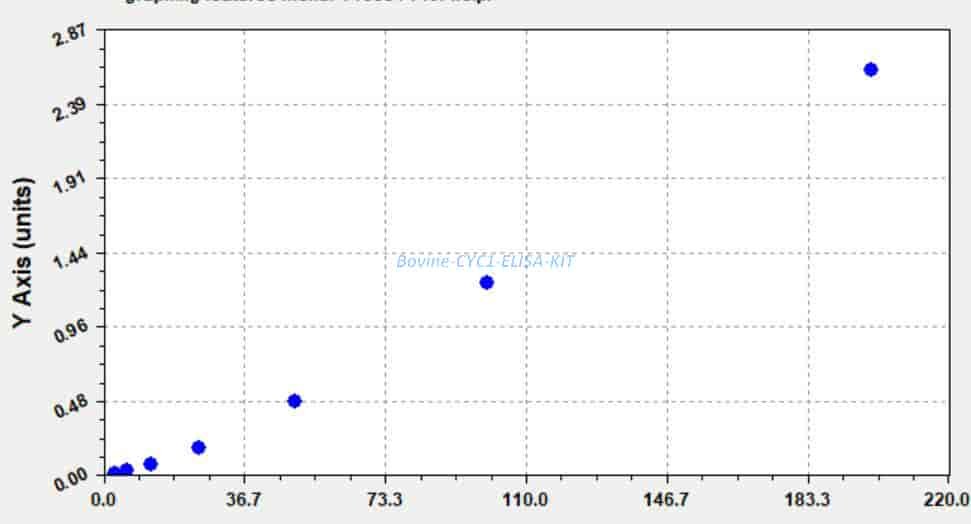
Task: Click the x-axis label '146.7'
Action: (x=668, y=499)
